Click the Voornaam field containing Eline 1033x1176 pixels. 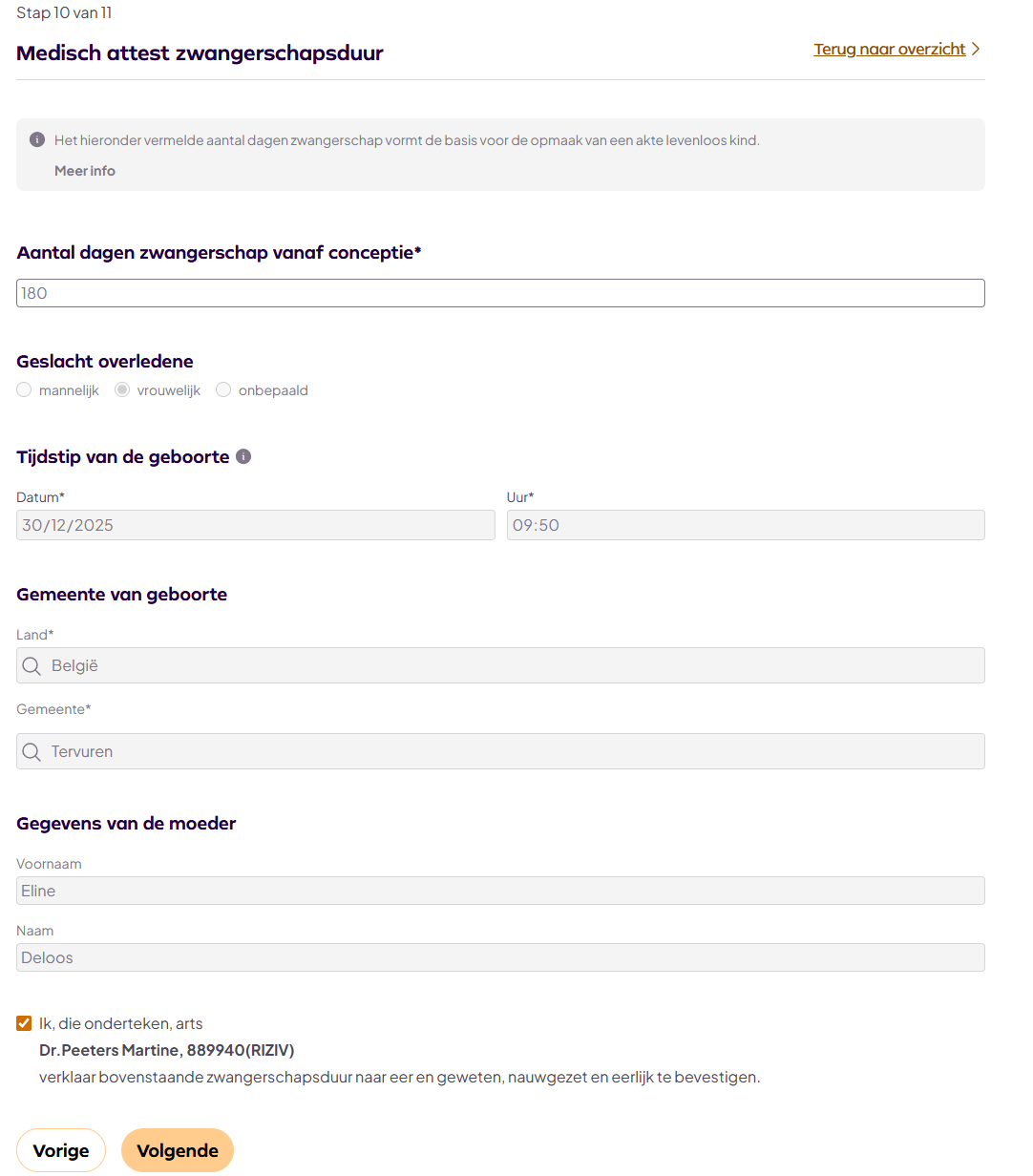[x=500, y=891]
